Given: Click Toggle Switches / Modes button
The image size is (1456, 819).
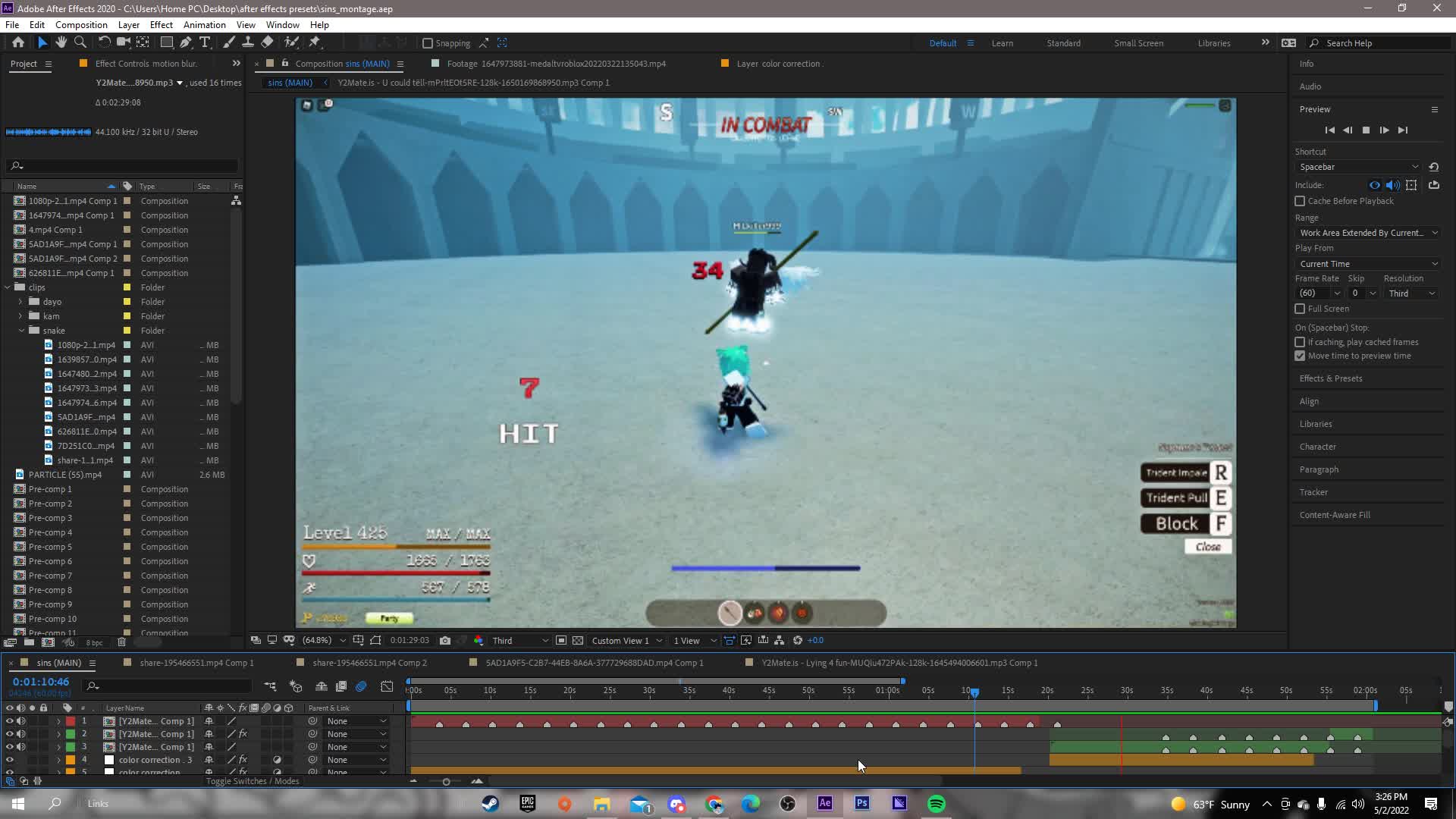Looking at the screenshot, I should click(x=252, y=781).
